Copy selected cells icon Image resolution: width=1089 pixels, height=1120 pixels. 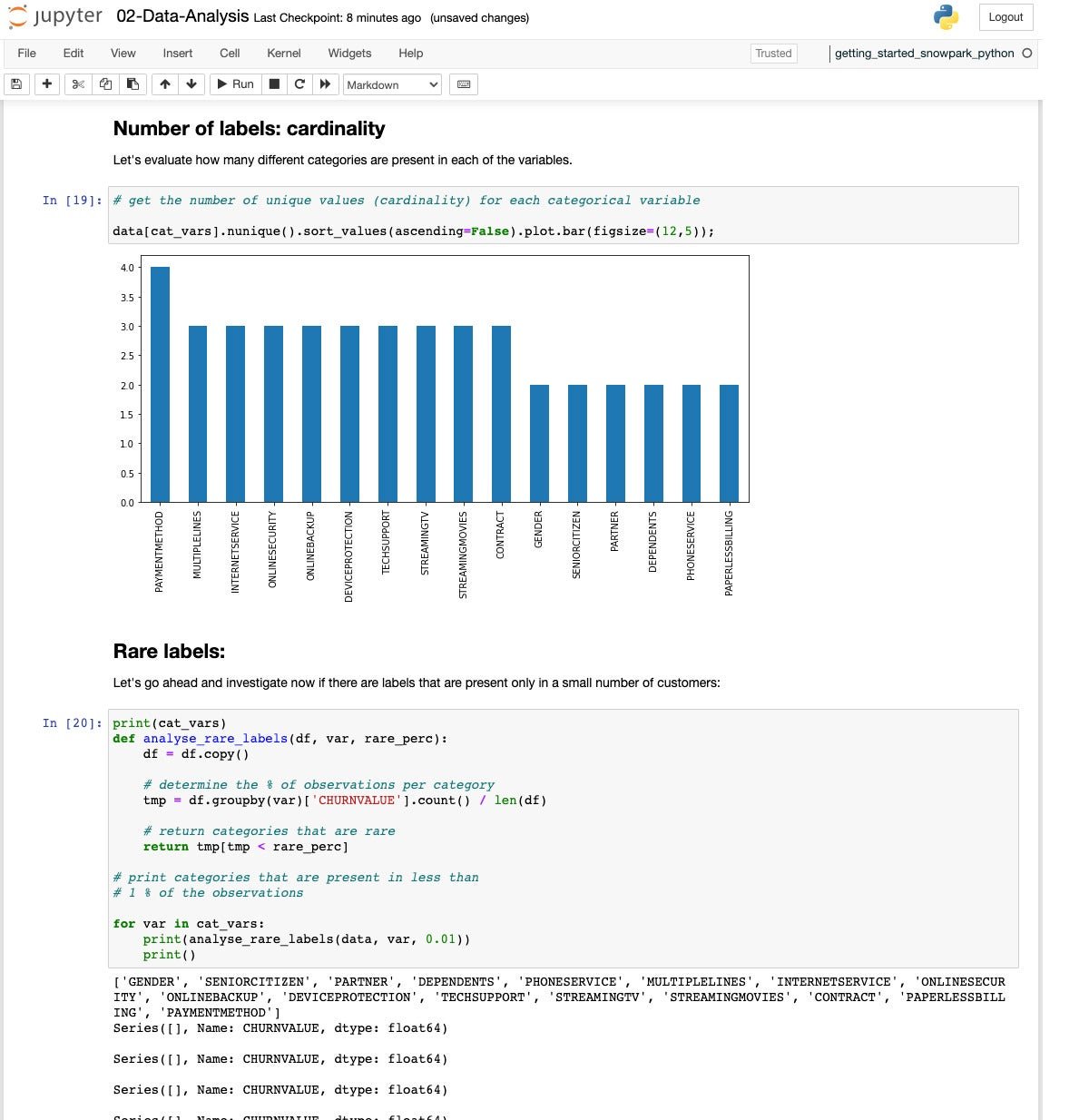point(105,84)
